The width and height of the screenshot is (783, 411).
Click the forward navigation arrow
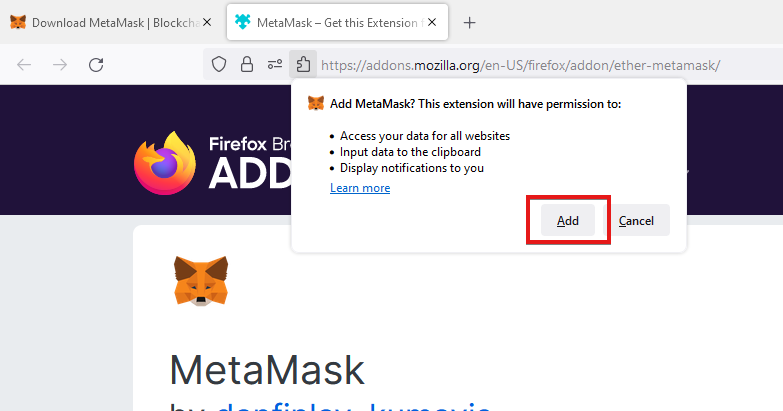coord(60,65)
